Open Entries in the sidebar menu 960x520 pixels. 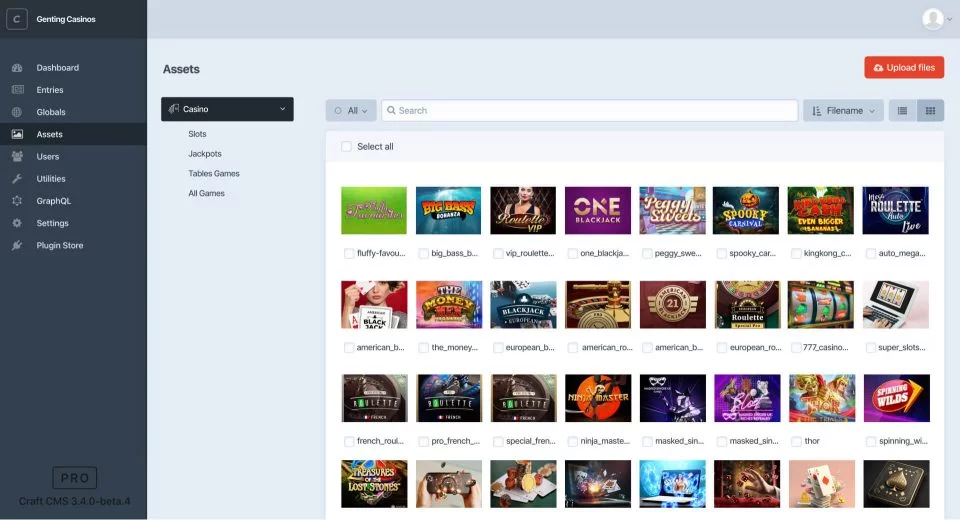[50, 89]
